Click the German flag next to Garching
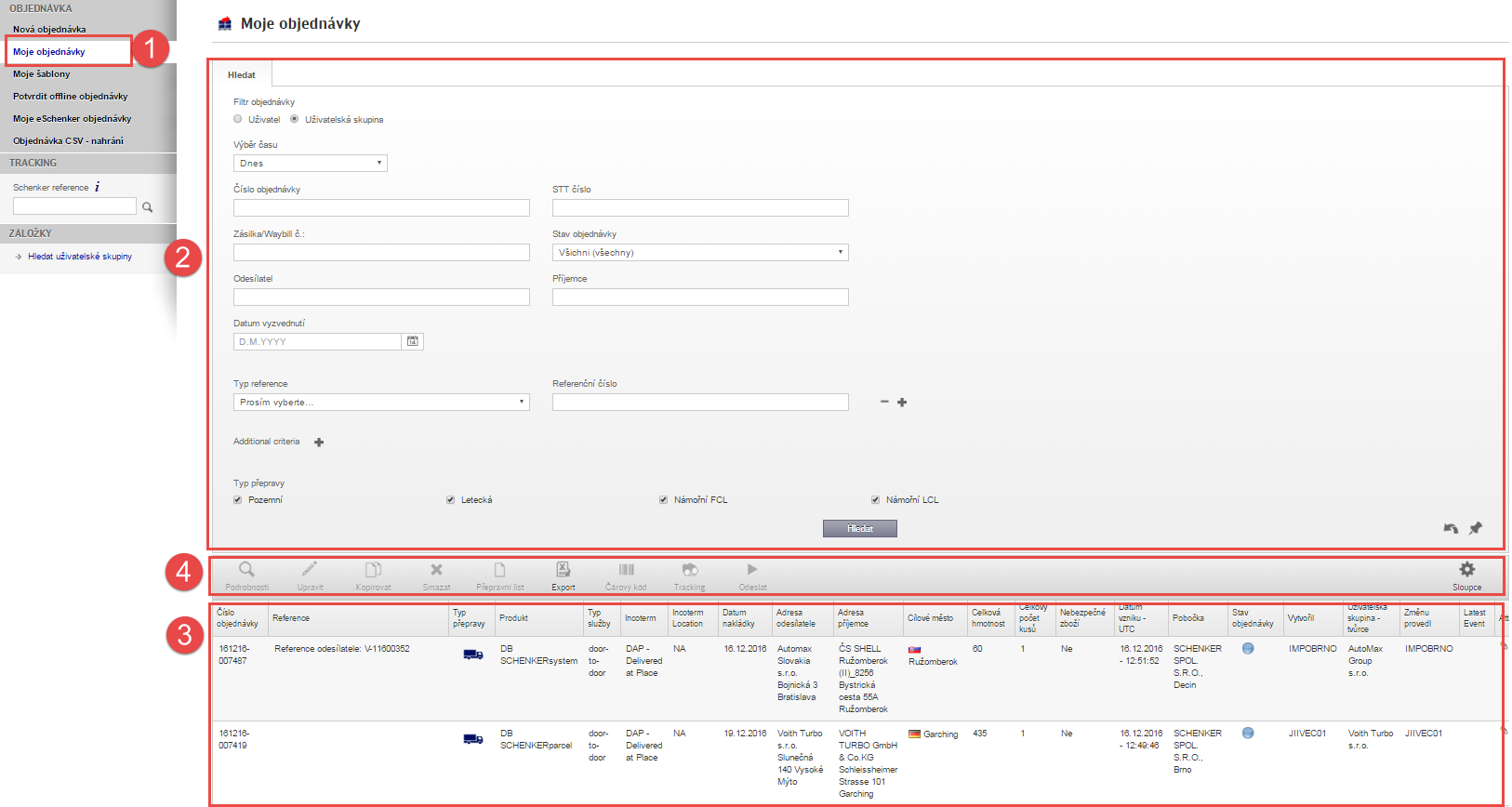 (x=914, y=734)
